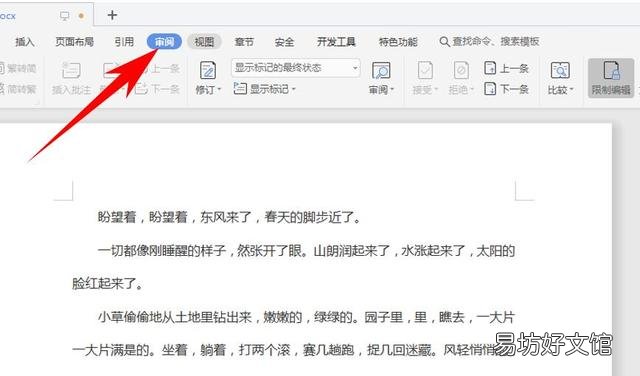Go to next comment with greyed 下一条
The image size is (640, 376).
158,89
